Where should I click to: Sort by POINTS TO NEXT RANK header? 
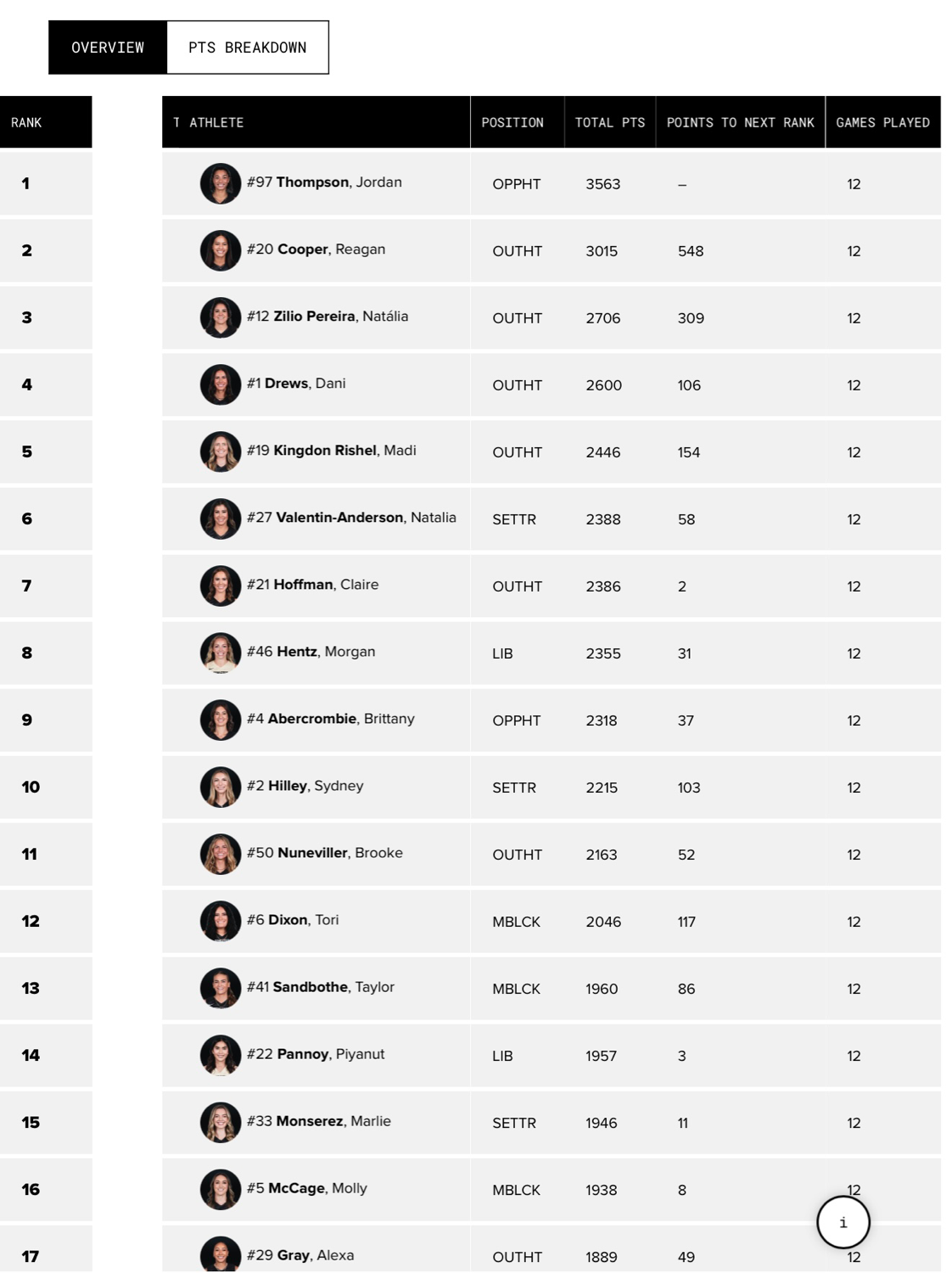point(740,122)
